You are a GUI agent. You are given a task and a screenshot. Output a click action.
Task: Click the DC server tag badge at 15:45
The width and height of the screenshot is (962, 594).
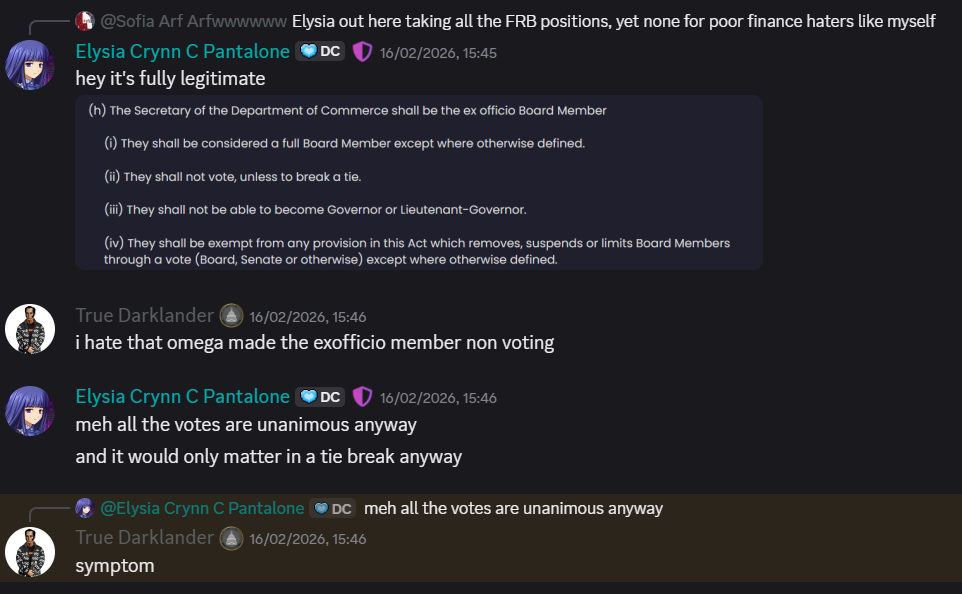(x=320, y=52)
